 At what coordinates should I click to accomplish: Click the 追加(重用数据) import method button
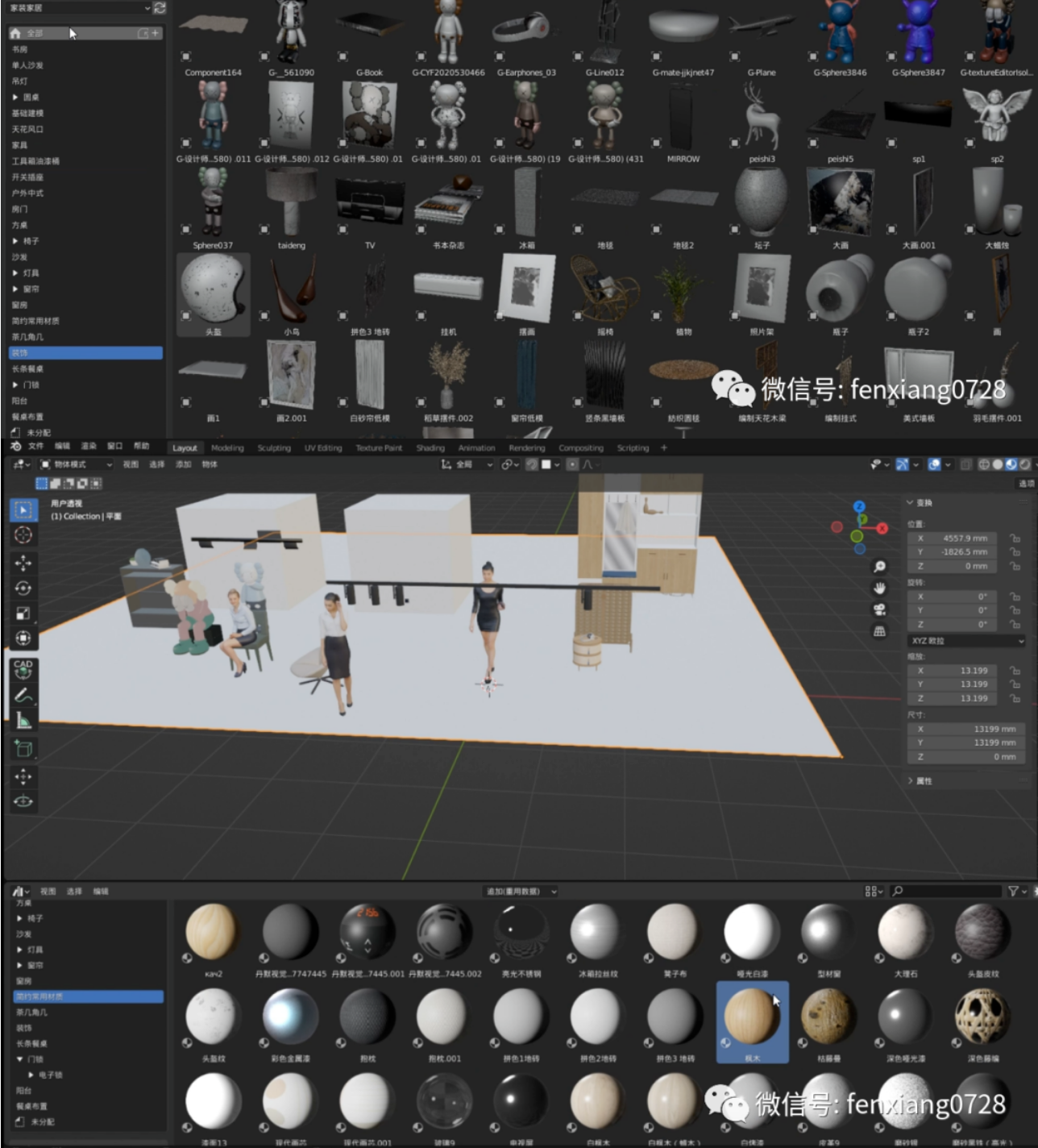(x=520, y=892)
